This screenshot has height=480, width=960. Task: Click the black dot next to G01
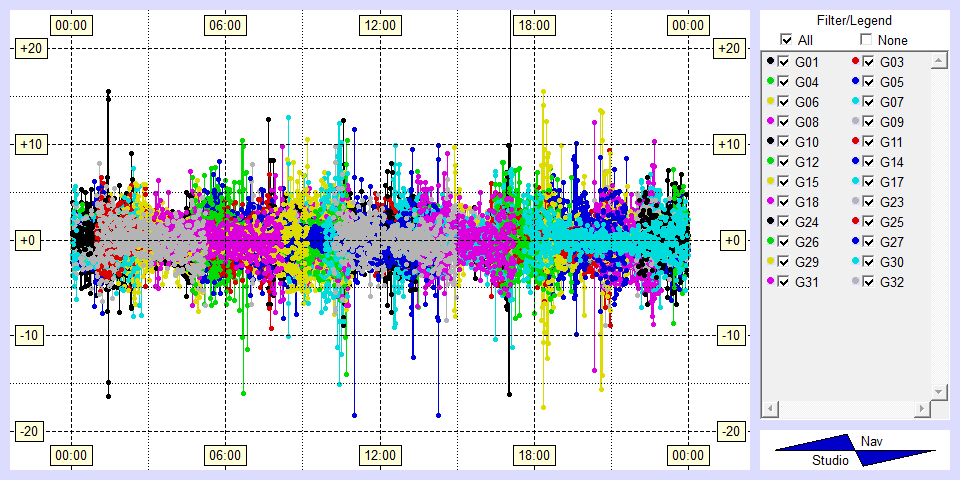tap(770, 62)
